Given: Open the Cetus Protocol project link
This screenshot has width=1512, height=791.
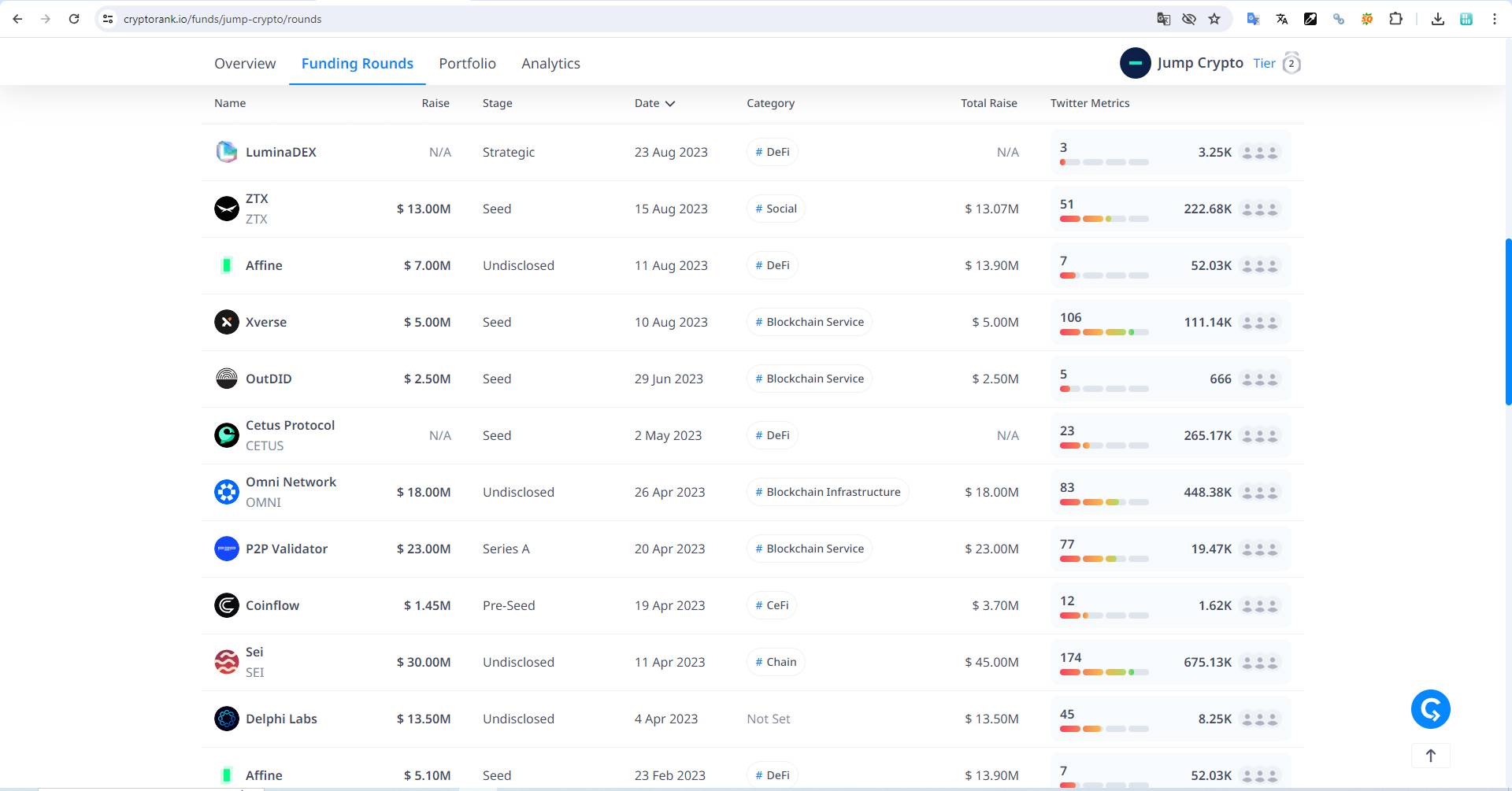Looking at the screenshot, I should tap(290, 425).
